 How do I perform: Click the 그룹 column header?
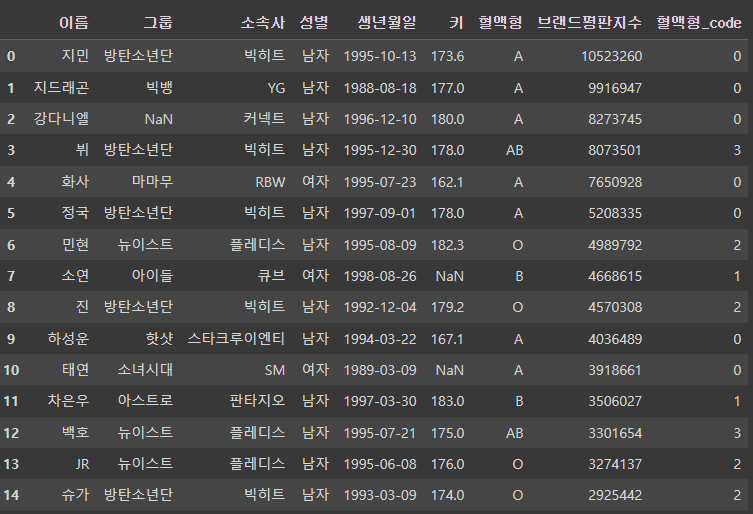[158, 23]
